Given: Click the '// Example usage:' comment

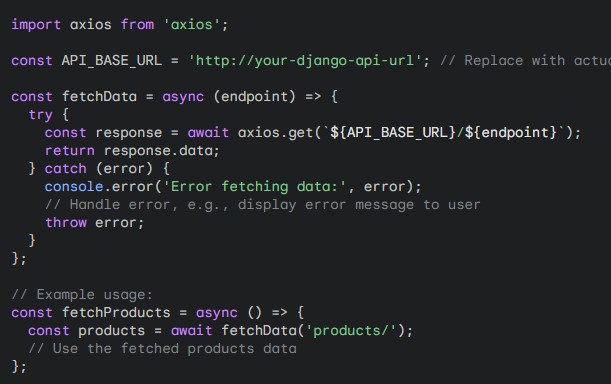Looking at the screenshot, I should pyautogui.click(x=82, y=295).
